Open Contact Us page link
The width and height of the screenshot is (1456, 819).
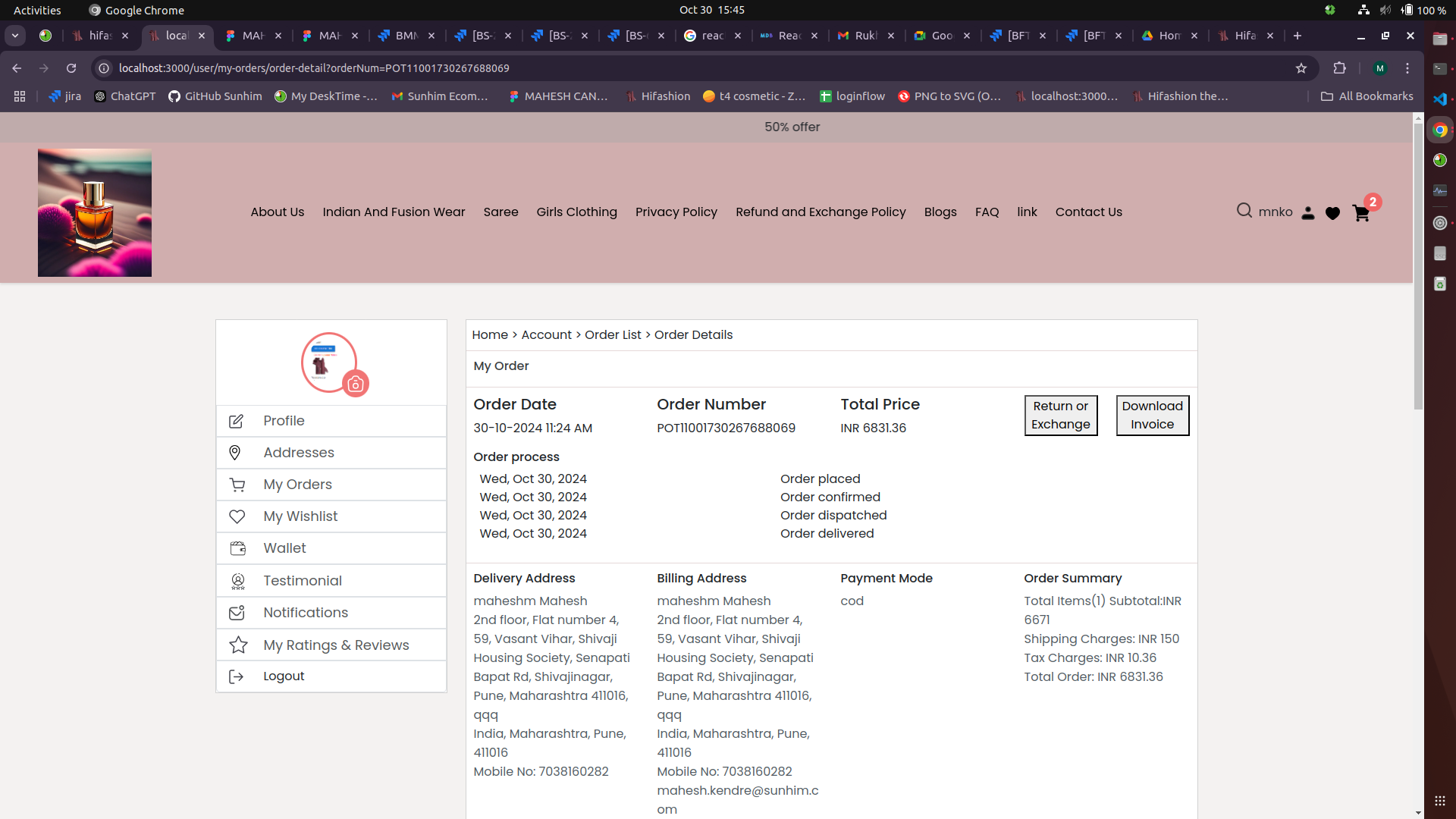1088,212
